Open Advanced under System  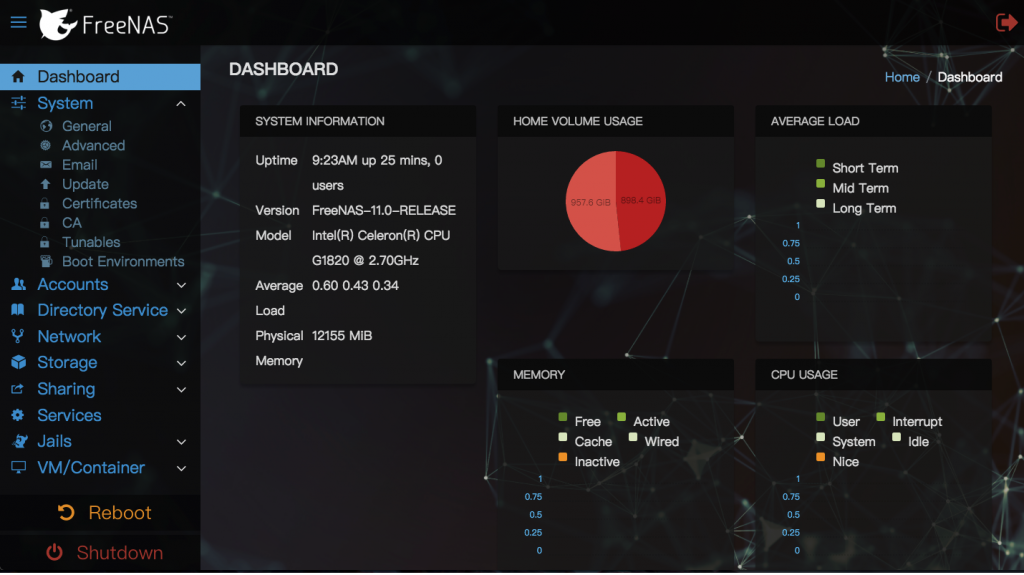(93, 145)
